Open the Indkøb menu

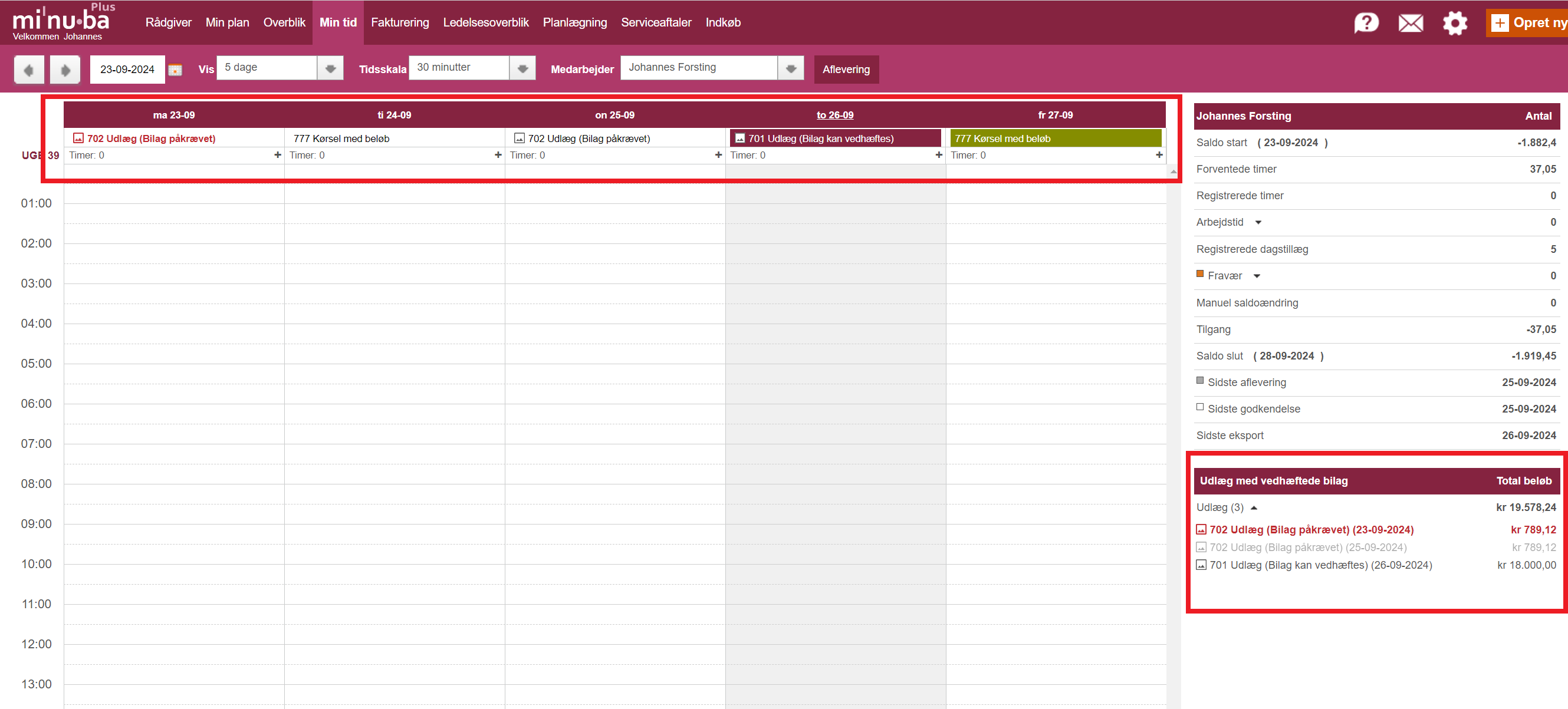click(723, 22)
